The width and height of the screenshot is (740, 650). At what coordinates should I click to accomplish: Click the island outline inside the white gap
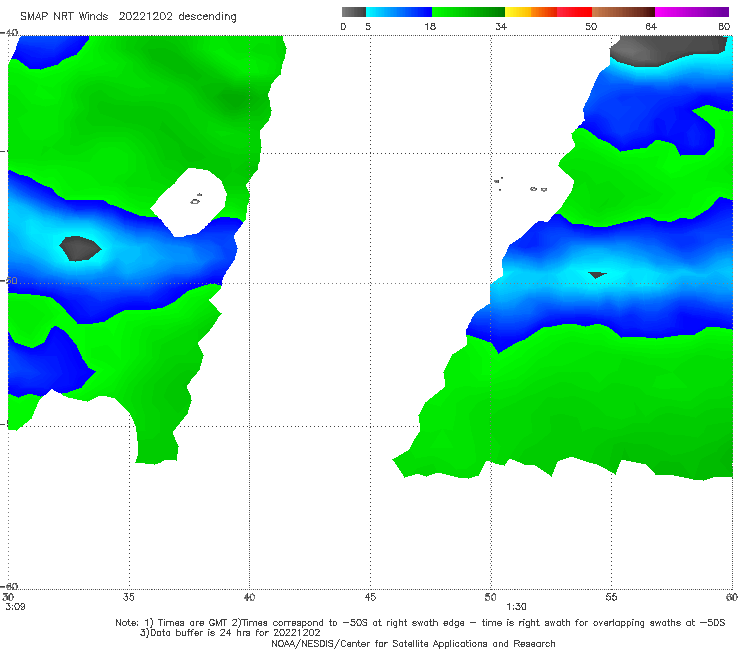pos(196,200)
